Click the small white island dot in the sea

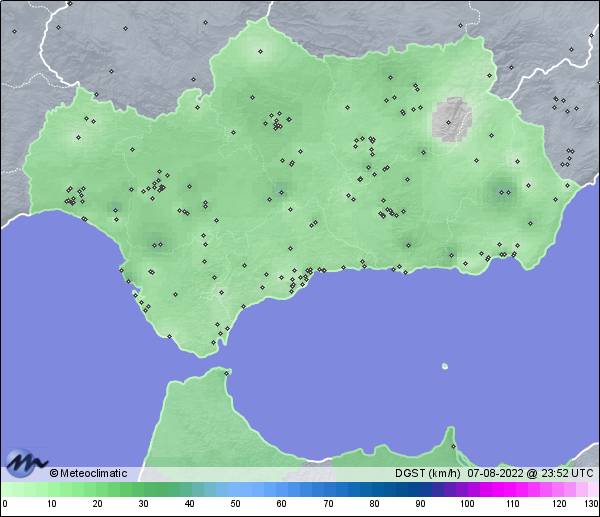point(445,366)
